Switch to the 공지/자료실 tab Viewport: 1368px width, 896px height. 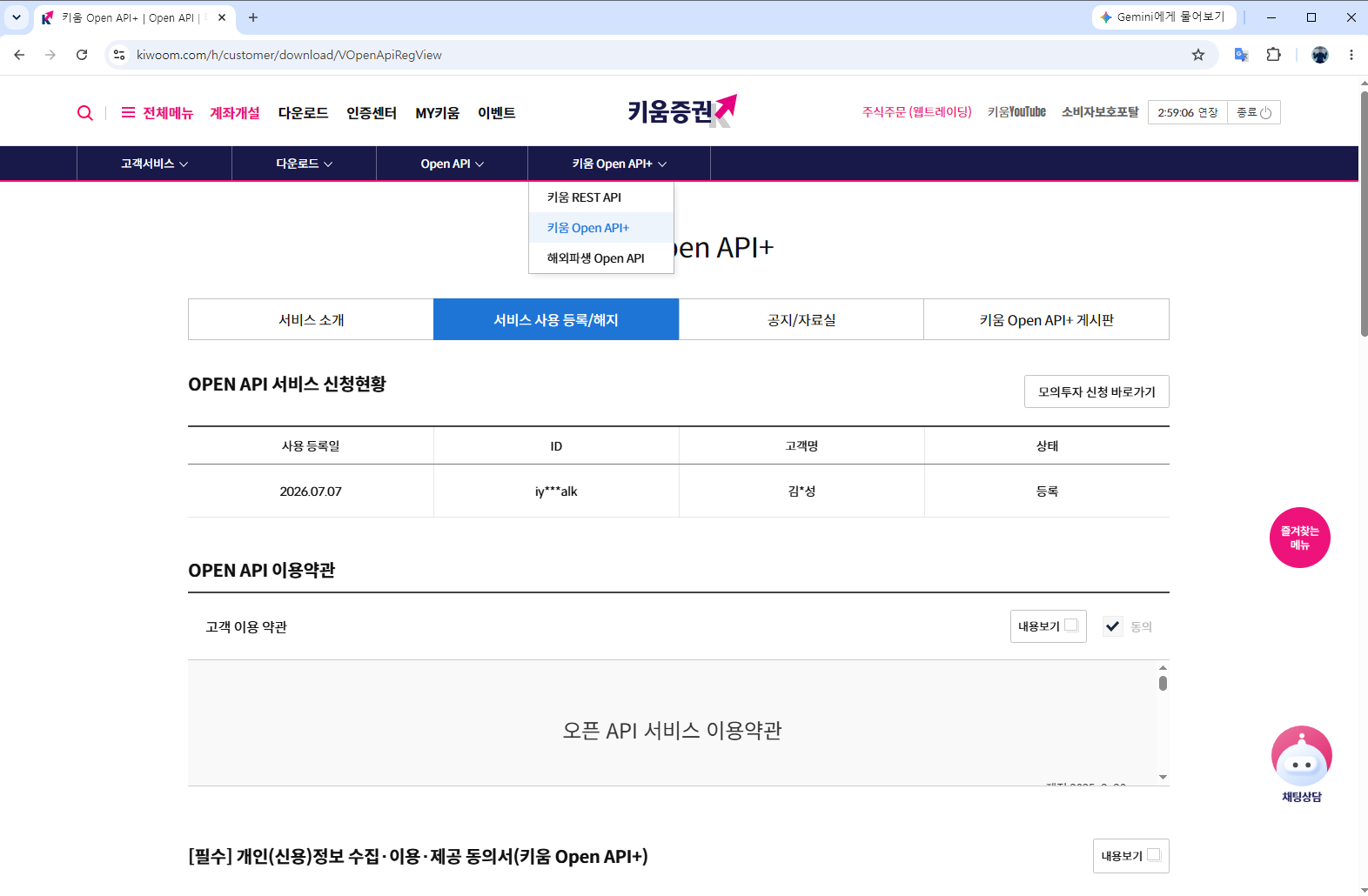(x=801, y=319)
